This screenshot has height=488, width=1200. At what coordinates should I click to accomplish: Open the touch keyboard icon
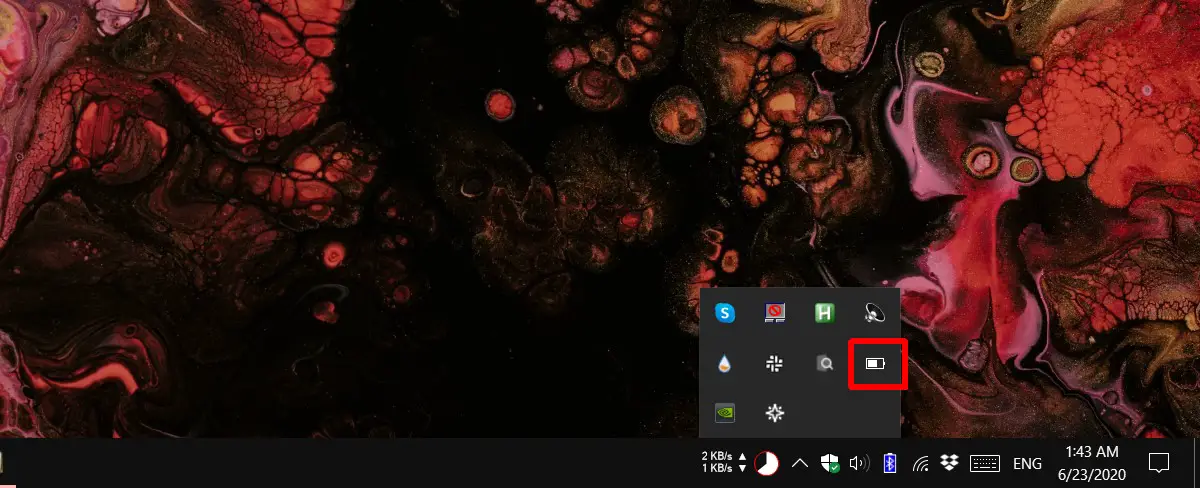point(985,463)
